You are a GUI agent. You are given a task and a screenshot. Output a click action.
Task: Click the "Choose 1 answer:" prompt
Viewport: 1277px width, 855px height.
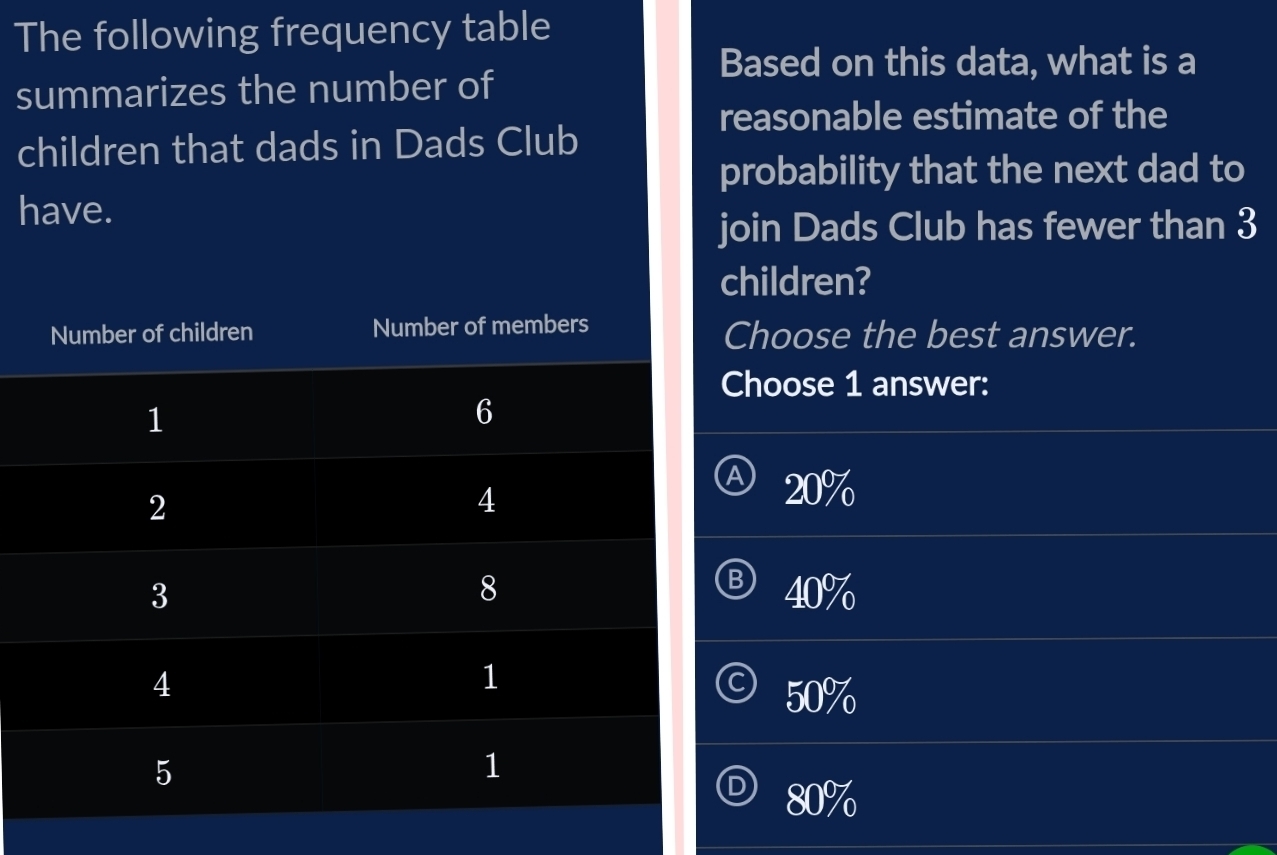[855, 385]
